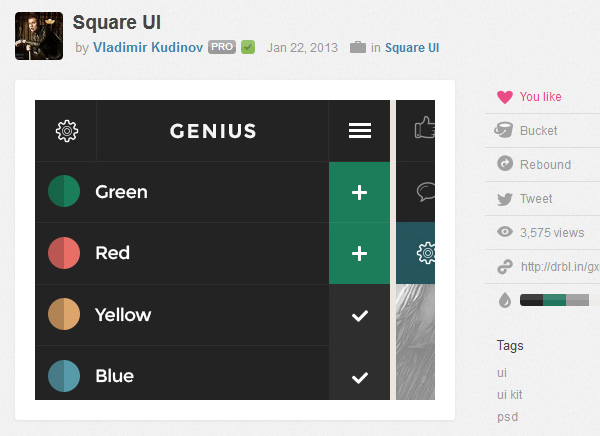Open Vladimir Kudinov's profile link

click(148, 47)
